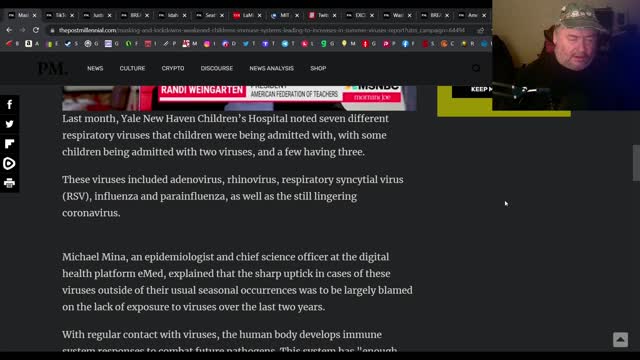Viewport: 640px width, 360px height.
Task: Click the share icon in address bar
Action: [x=480, y=30]
